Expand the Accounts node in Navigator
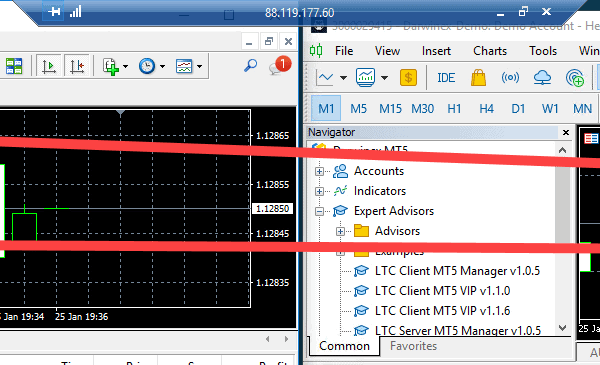This screenshot has width=600, height=365. pyautogui.click(x=319, y=171)
